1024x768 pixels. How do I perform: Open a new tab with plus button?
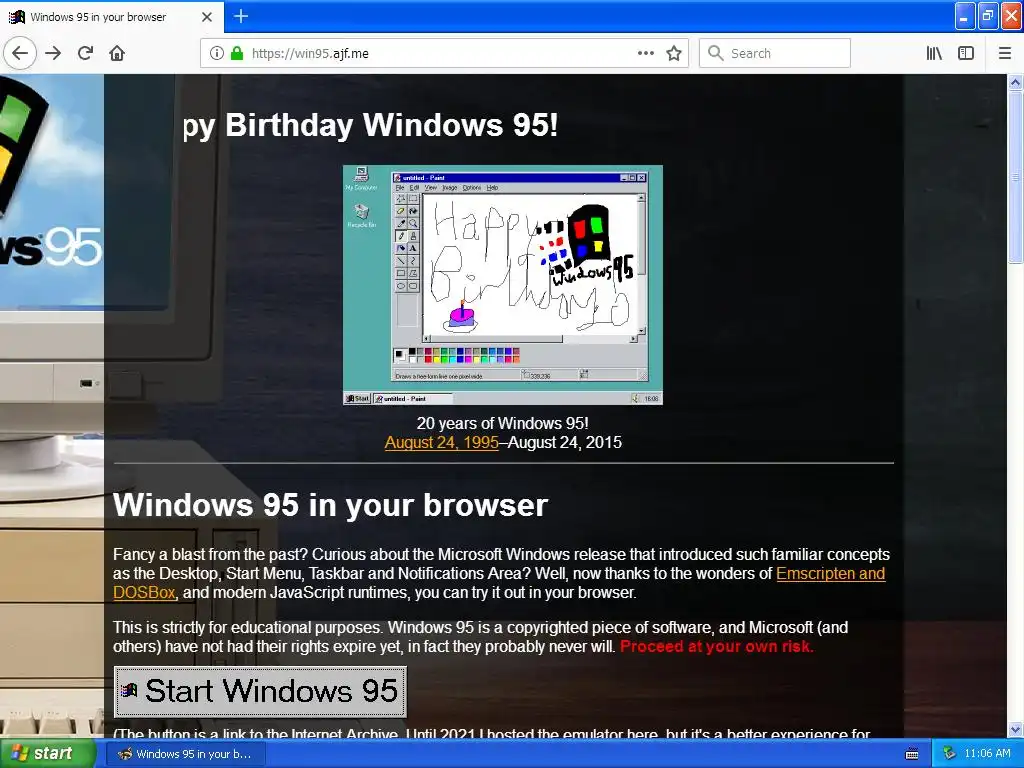(x=240, y=16)
